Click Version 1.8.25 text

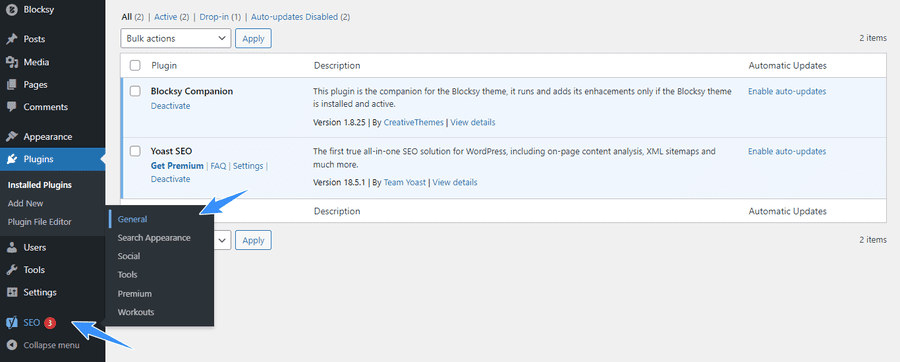(339, 122)
